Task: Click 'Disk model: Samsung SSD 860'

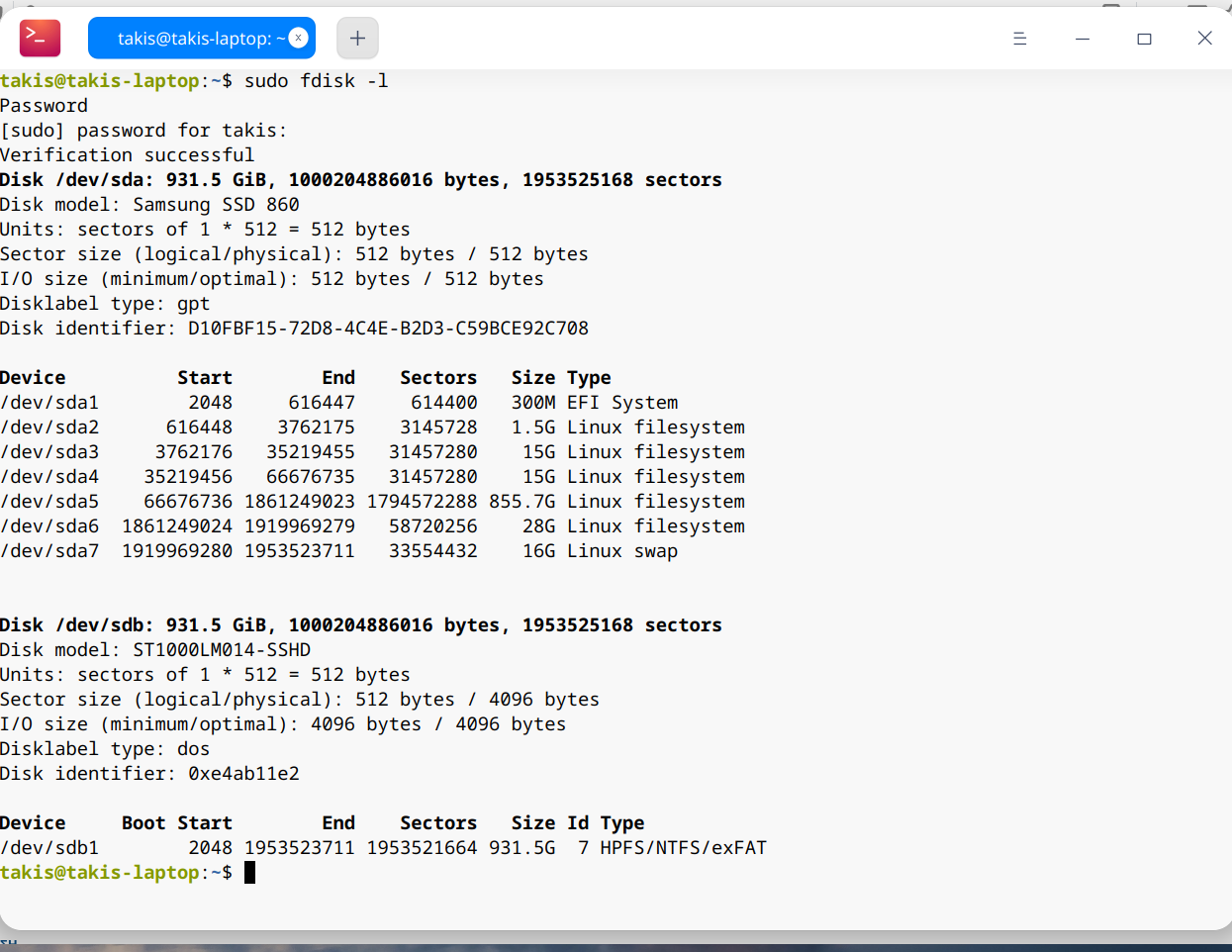Action: pyautogui.click(x=149, y=204)
